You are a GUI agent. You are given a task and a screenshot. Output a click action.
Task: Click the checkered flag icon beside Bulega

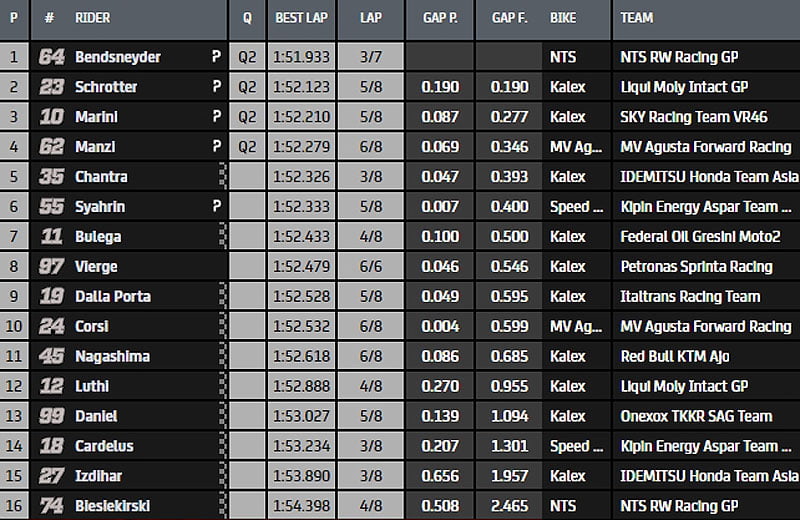(x=222, y=237)
